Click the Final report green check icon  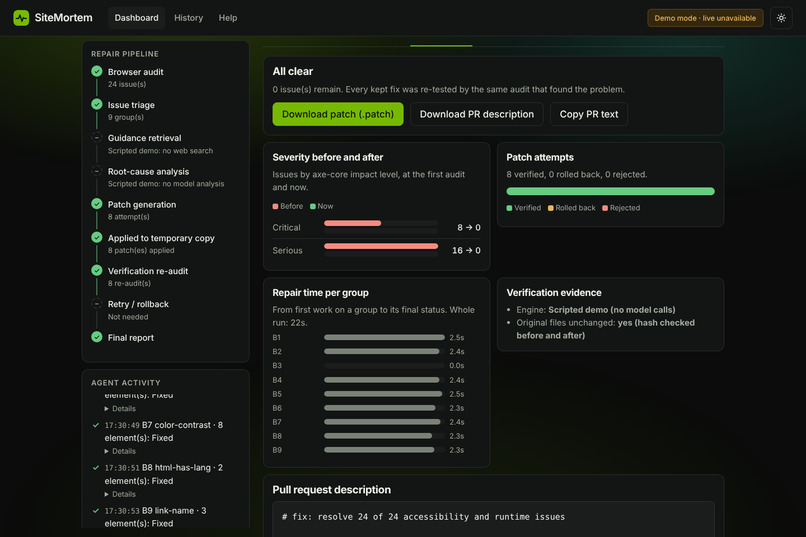(97, 337)
